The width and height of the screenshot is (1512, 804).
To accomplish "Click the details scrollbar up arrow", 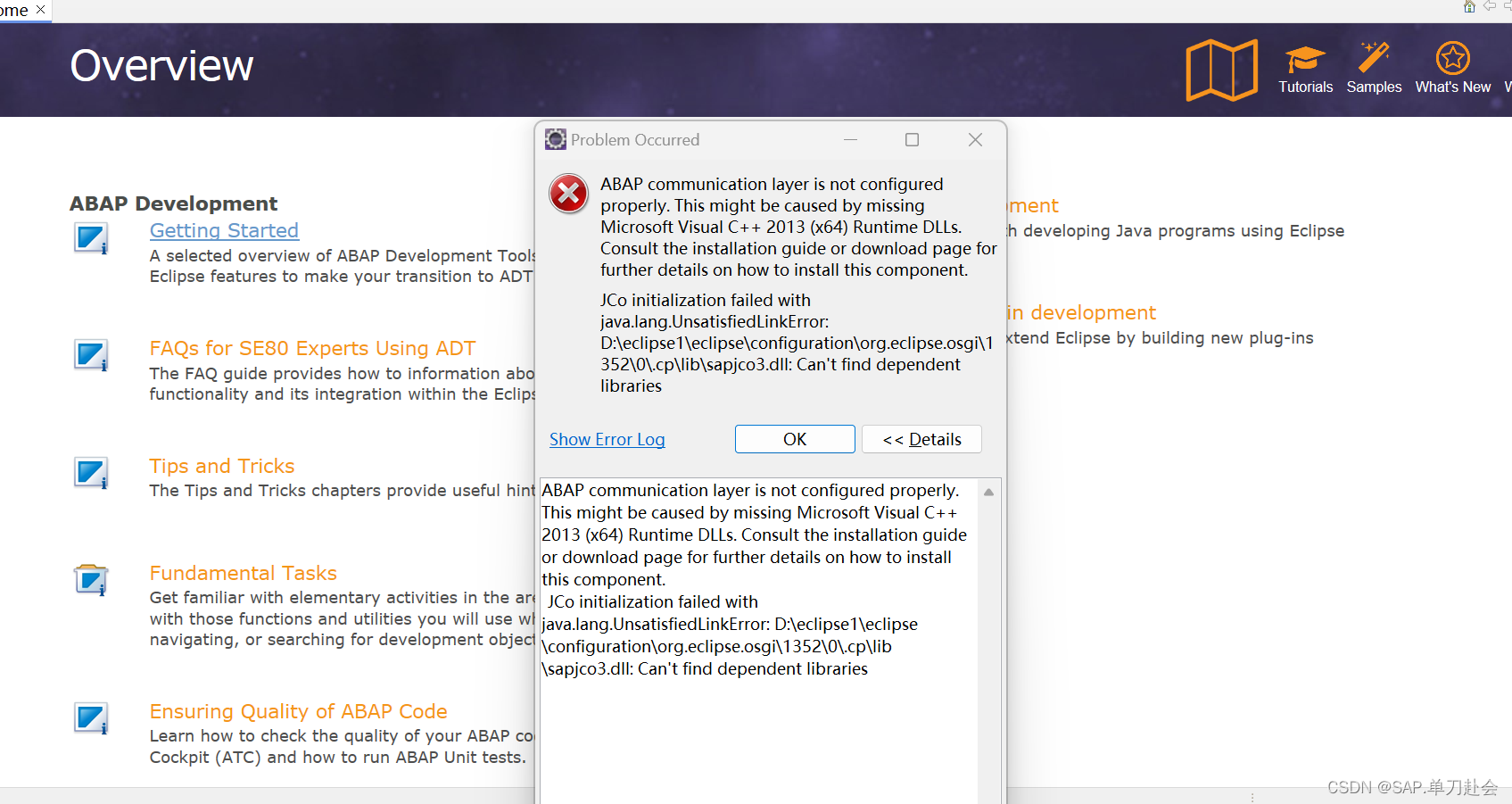I will click(x=988, y=492).
